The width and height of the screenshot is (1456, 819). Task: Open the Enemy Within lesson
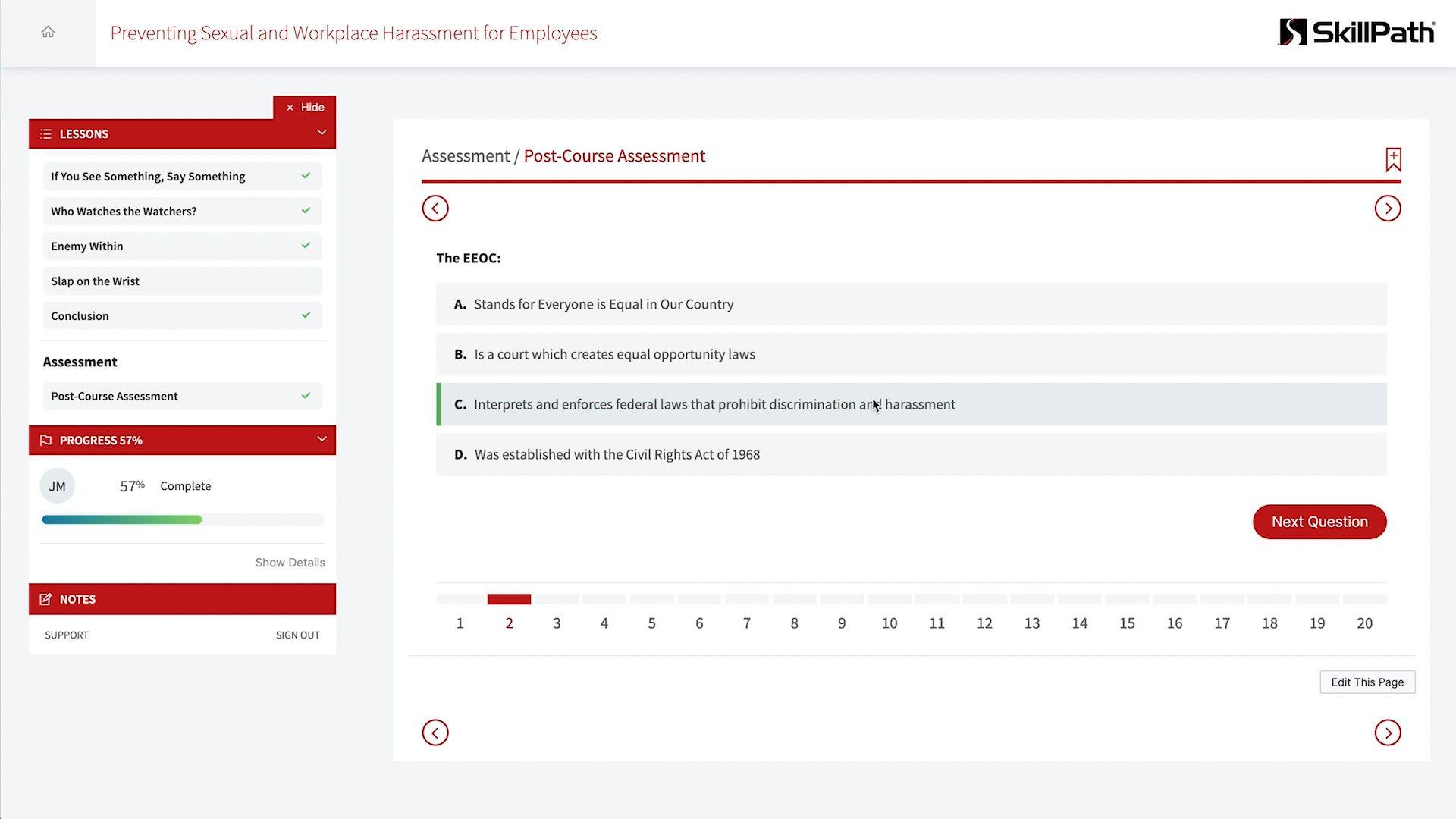[182, 246]
